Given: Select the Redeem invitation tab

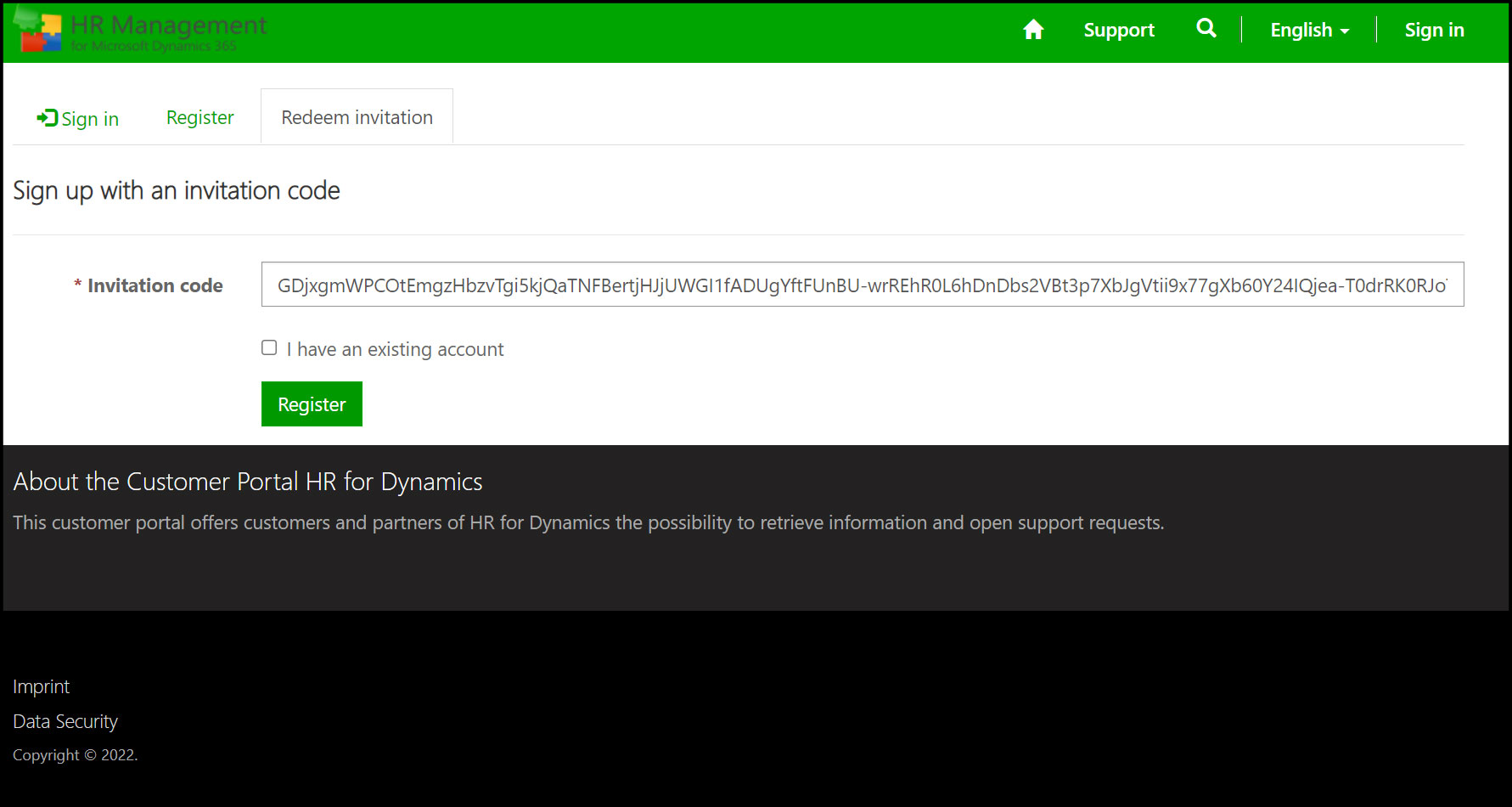Looking at the screenshot, I should 357,118.
